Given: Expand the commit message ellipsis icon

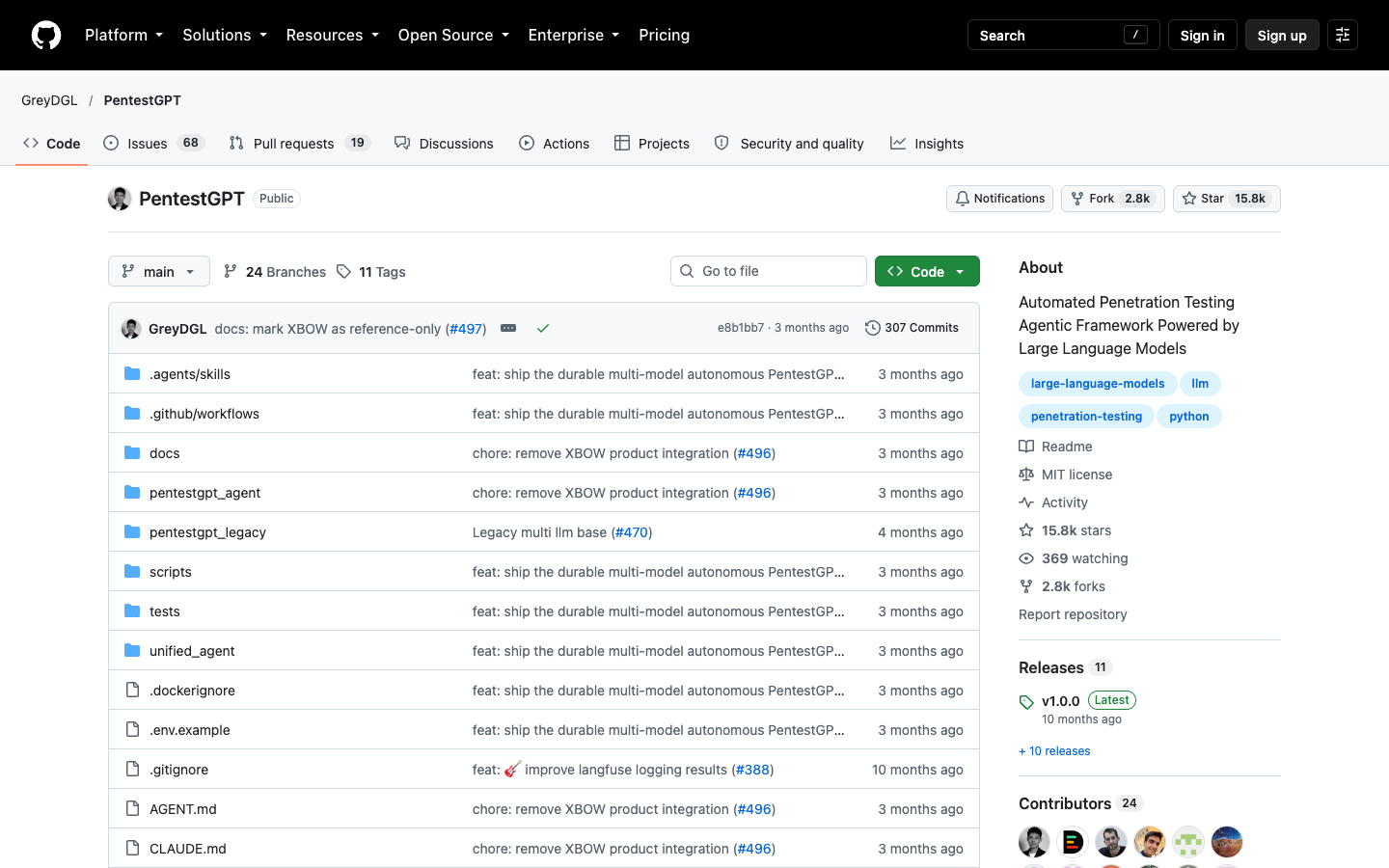Looking at the screenshot, I should [508, 328].
